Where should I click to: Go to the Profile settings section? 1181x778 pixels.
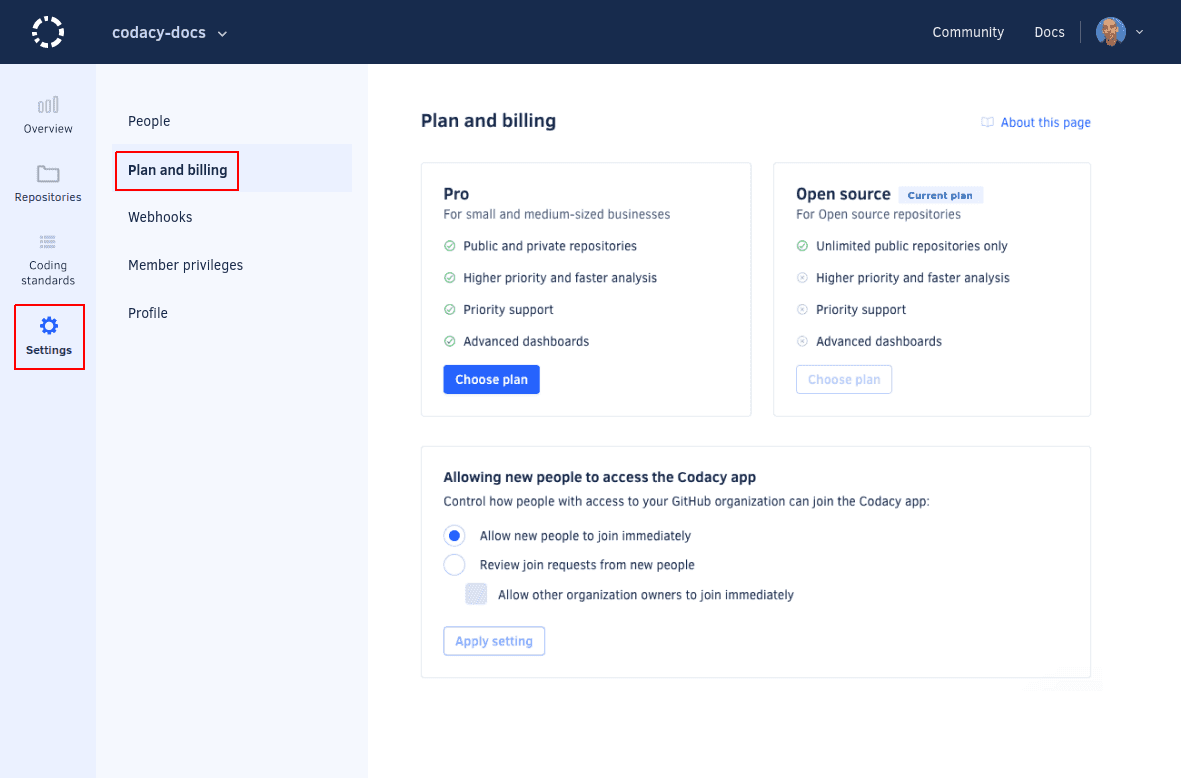click(147, 313)
